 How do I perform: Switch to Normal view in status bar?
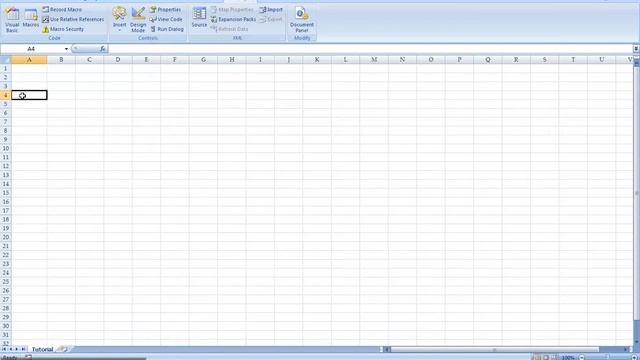537,358
